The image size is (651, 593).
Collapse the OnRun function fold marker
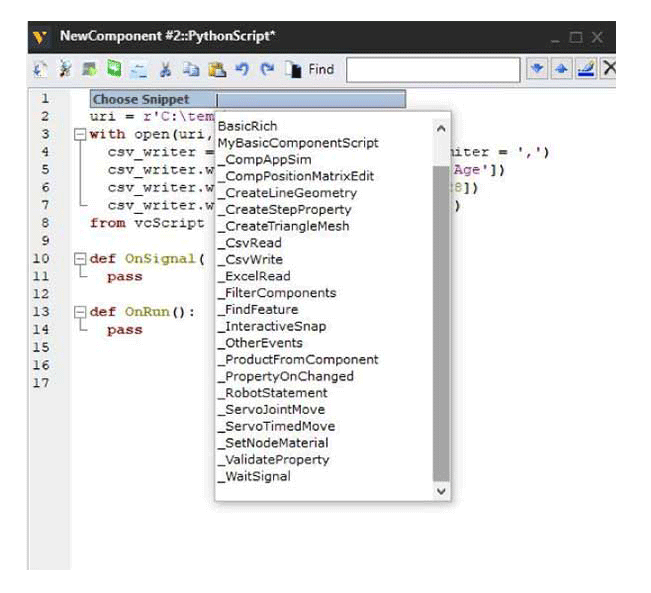pyautogui.click(x=78, y=312)
